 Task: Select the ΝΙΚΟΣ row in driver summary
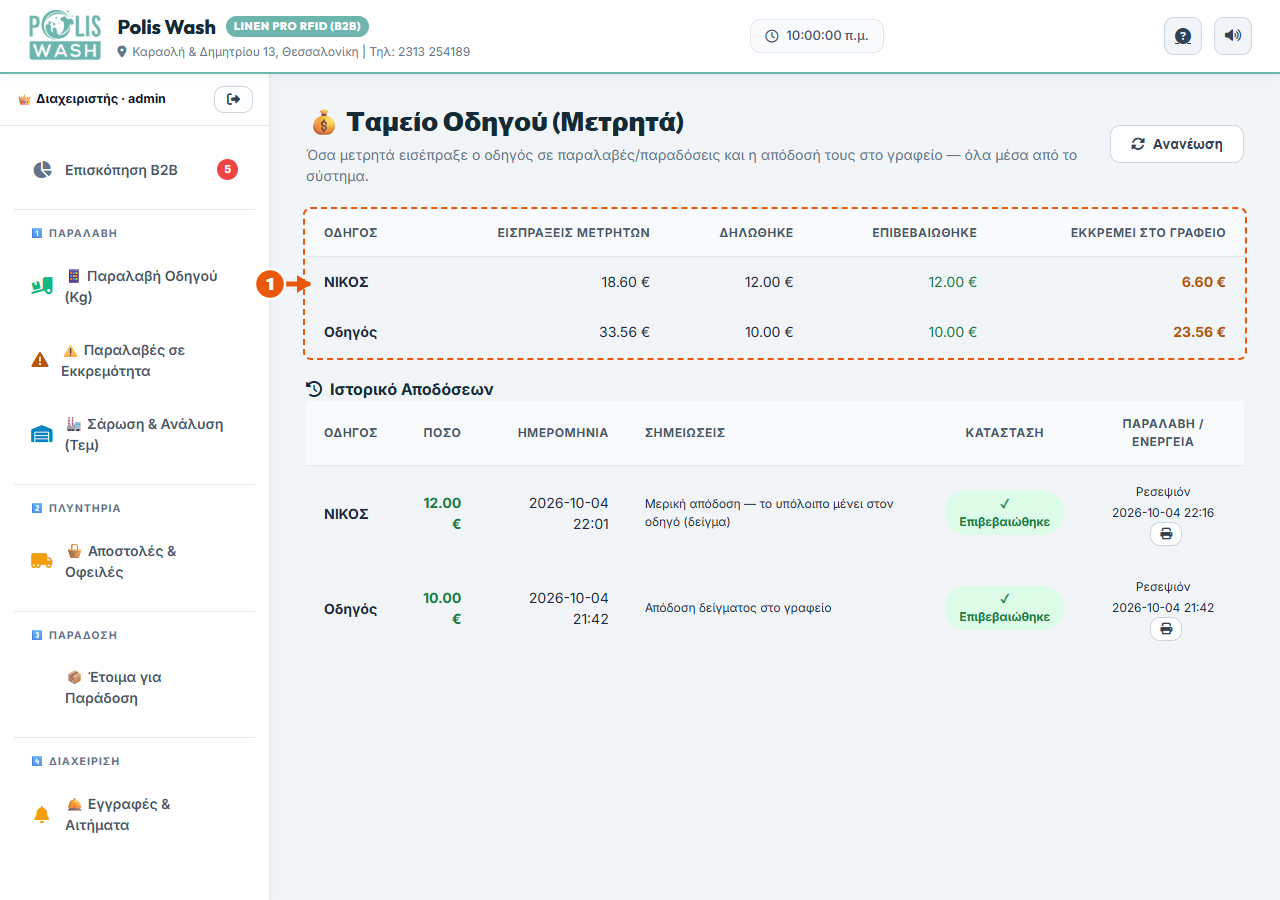775,282
